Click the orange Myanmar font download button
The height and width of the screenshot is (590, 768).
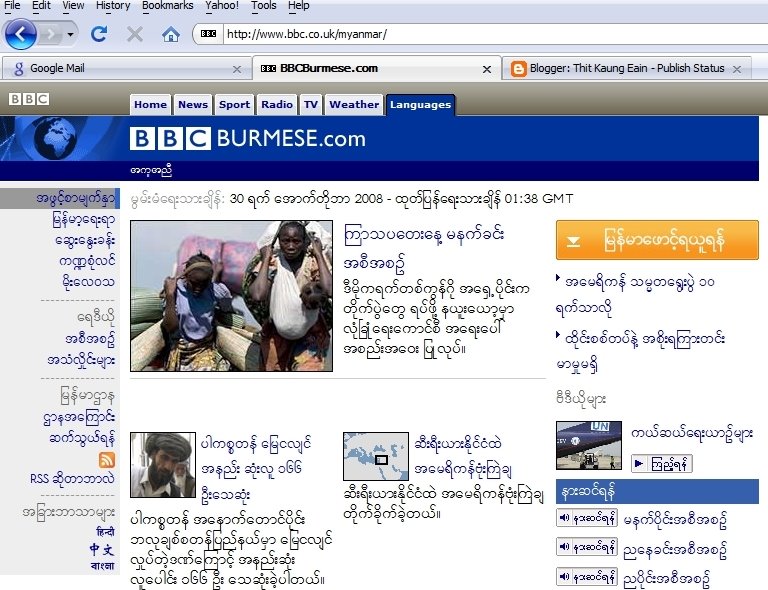coord(657,240)
